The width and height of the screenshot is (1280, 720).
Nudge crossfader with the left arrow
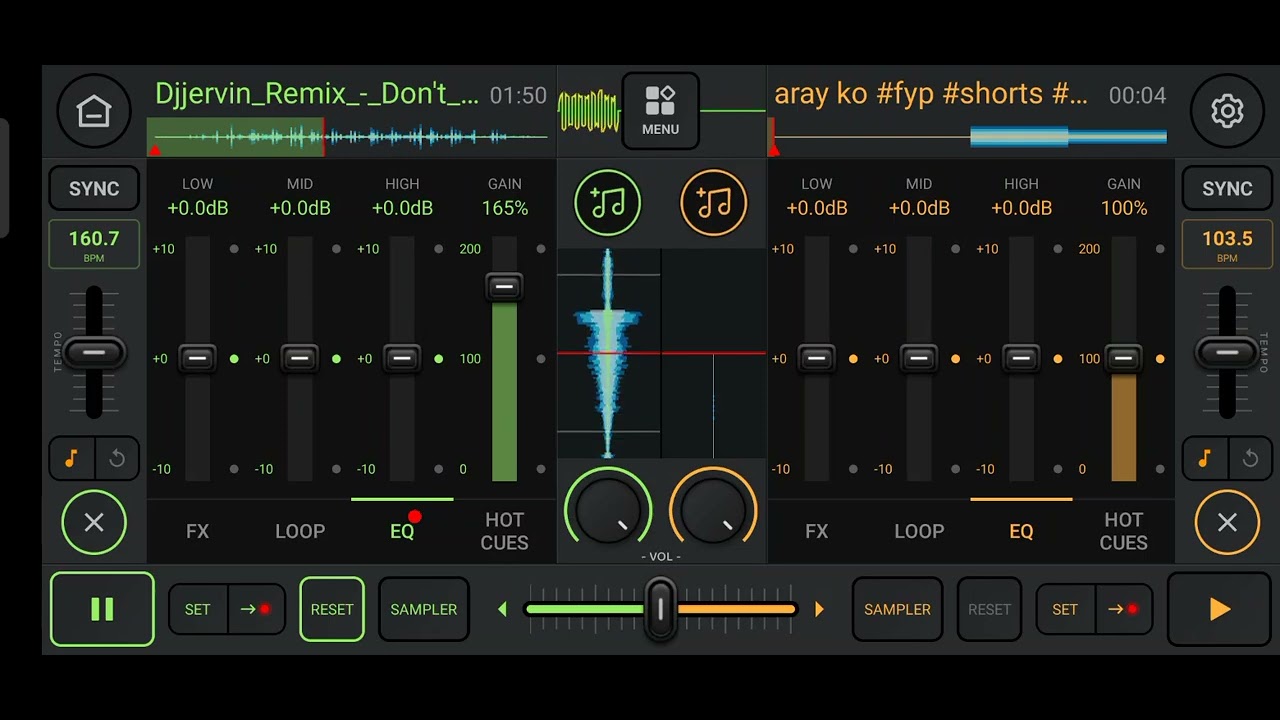coord(503,609)
